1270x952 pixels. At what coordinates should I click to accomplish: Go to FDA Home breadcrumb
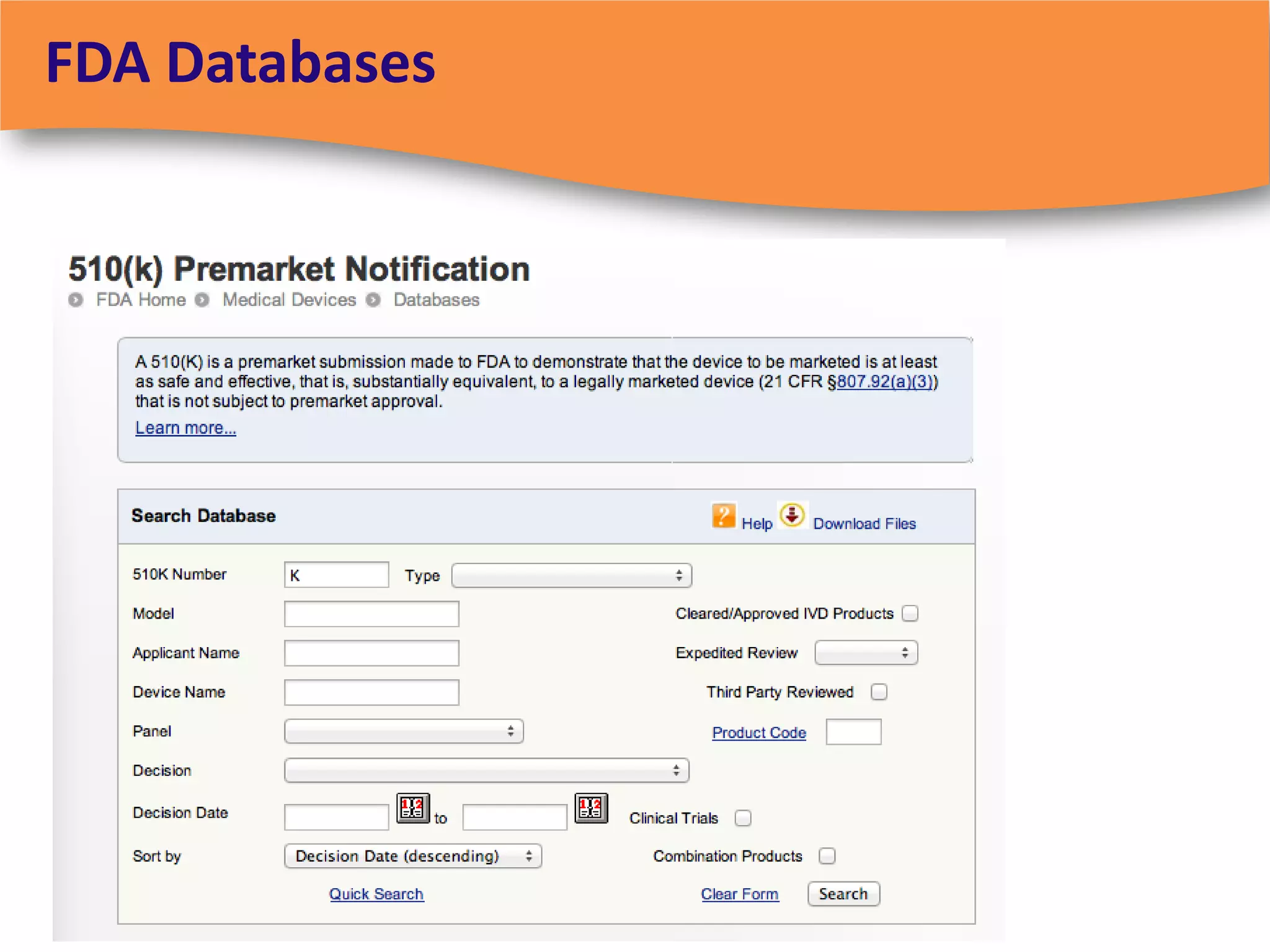click(141, 300)
